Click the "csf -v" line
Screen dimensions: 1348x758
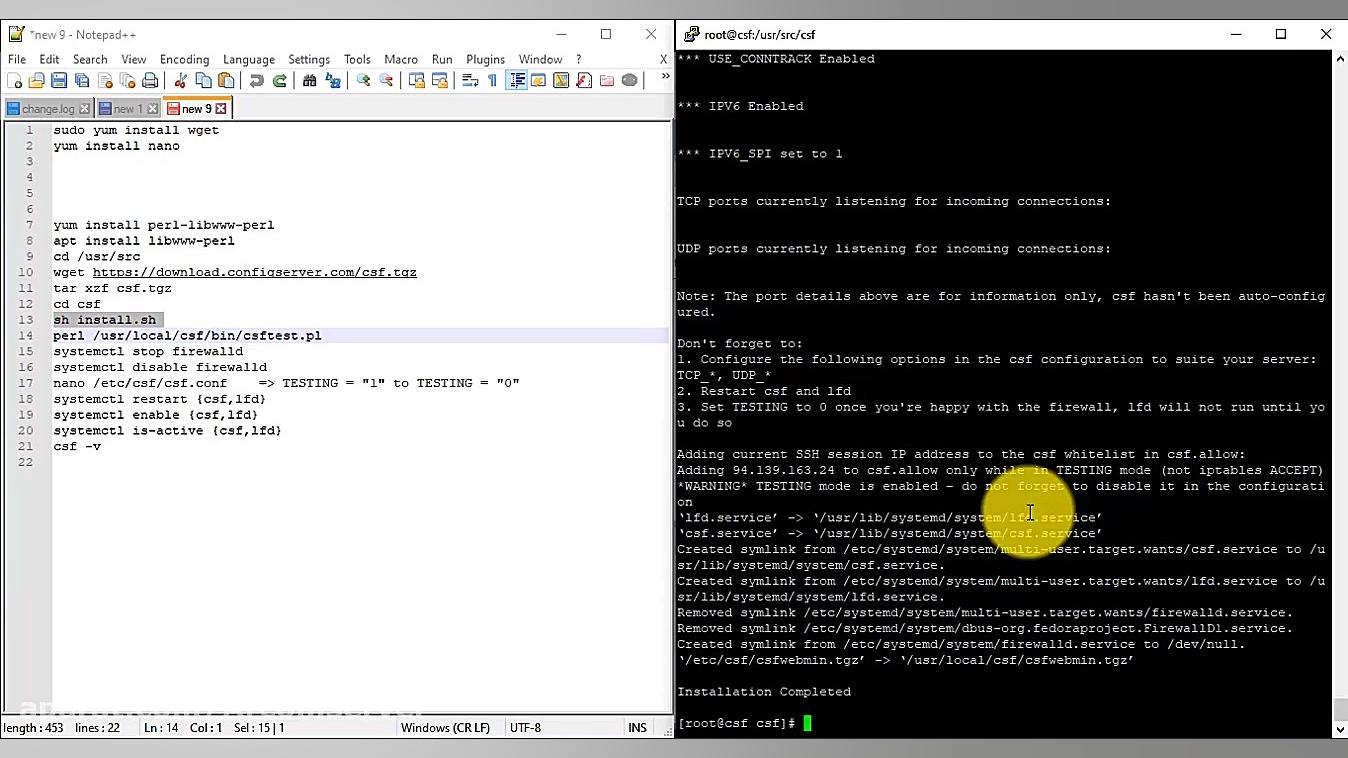pos(77,446)
